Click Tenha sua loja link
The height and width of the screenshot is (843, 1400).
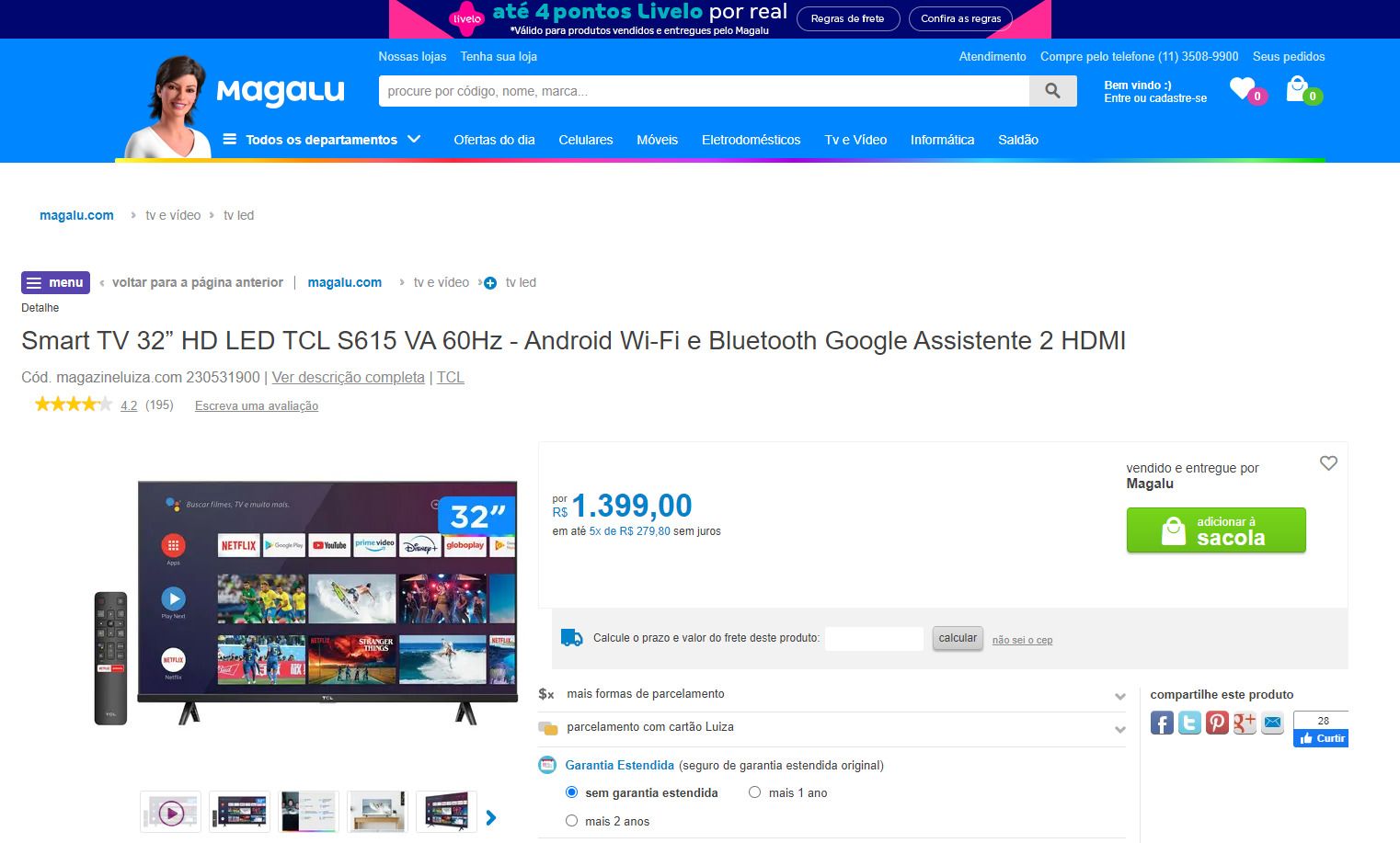point(499,56)
